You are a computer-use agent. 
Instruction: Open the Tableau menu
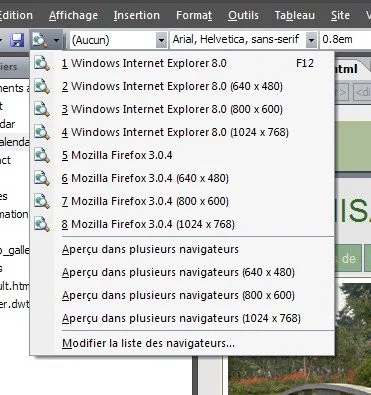(x=295, y=15)
